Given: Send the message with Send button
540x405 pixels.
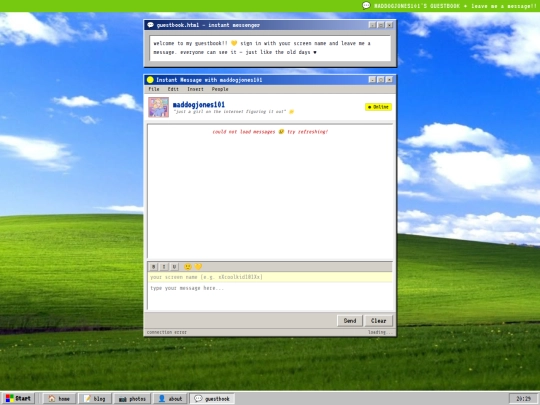Looking at the screenshot, I should (x=350, y=321).
